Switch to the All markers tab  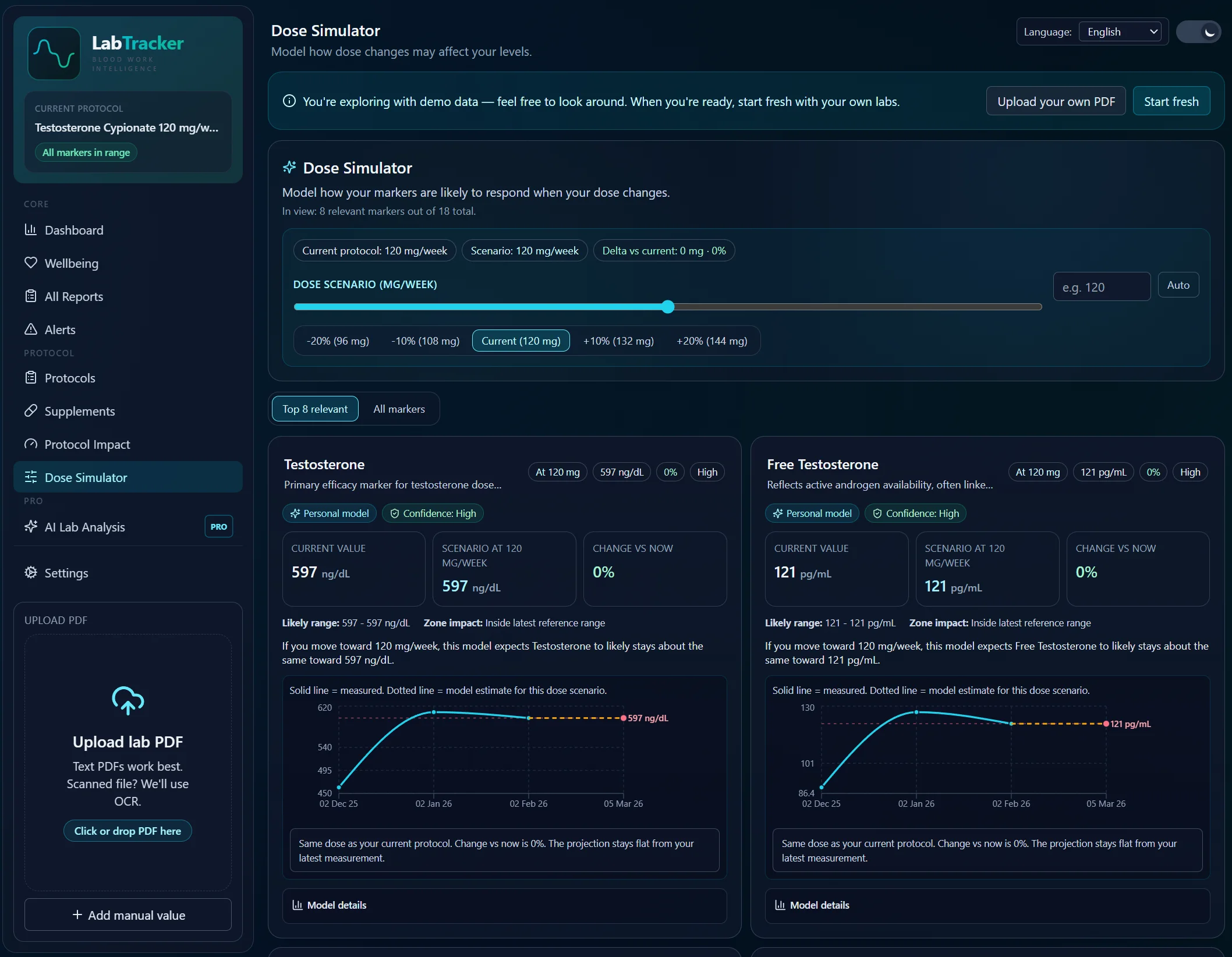tap(399, 409)
